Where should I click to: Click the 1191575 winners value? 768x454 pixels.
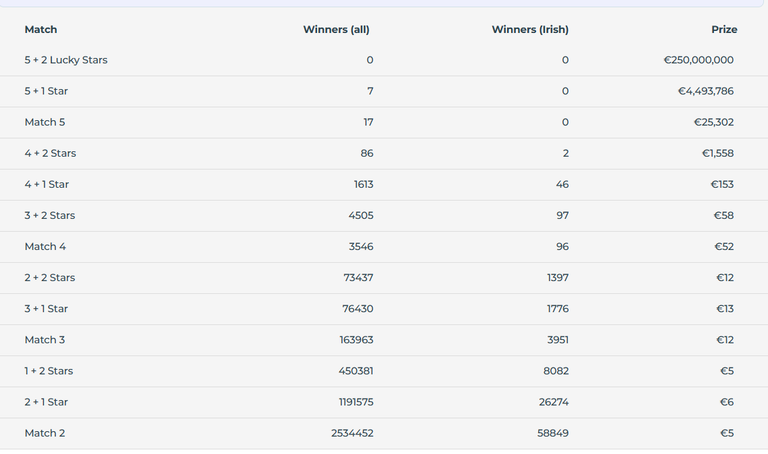tap(356, 402)
